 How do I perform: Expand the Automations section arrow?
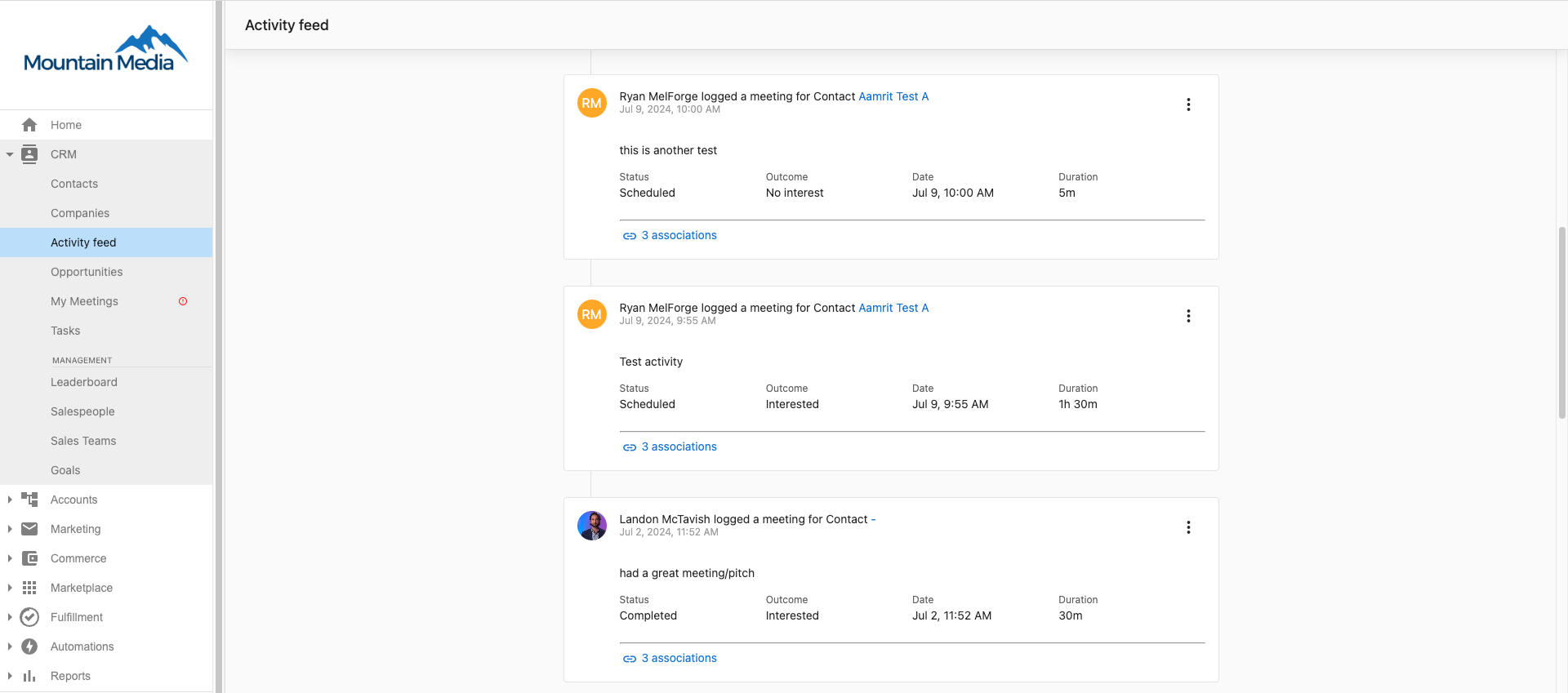click(10, 646)
